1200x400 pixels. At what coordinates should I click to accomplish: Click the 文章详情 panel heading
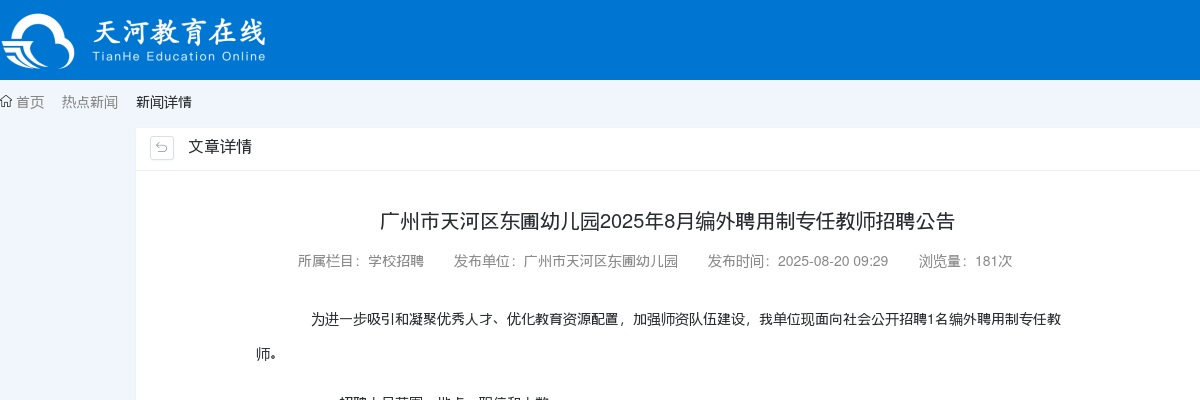pyautogui.click(x=220, y=147)
